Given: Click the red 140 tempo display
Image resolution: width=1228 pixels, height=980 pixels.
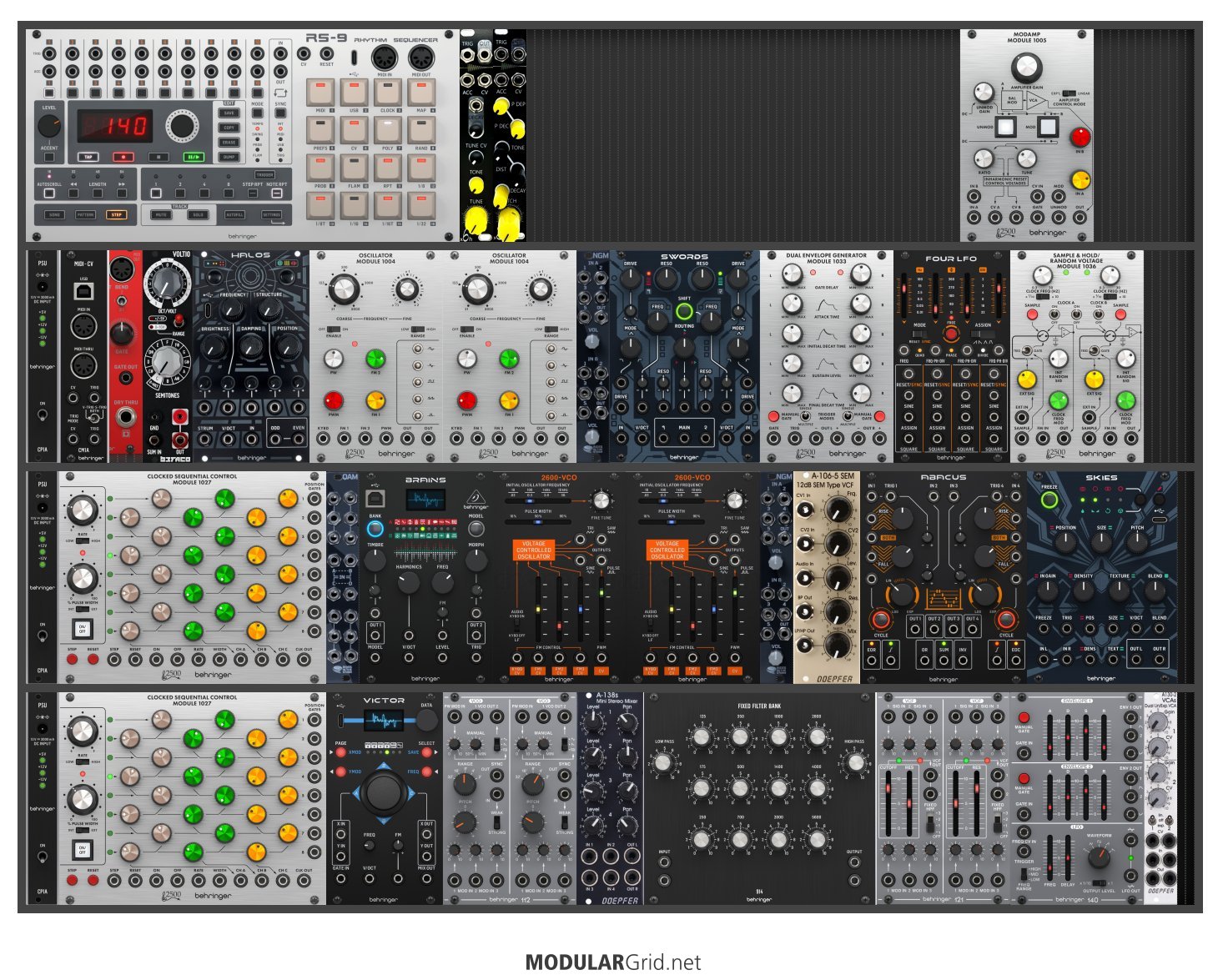Looking at the screenshot, I should coord(114,127).
